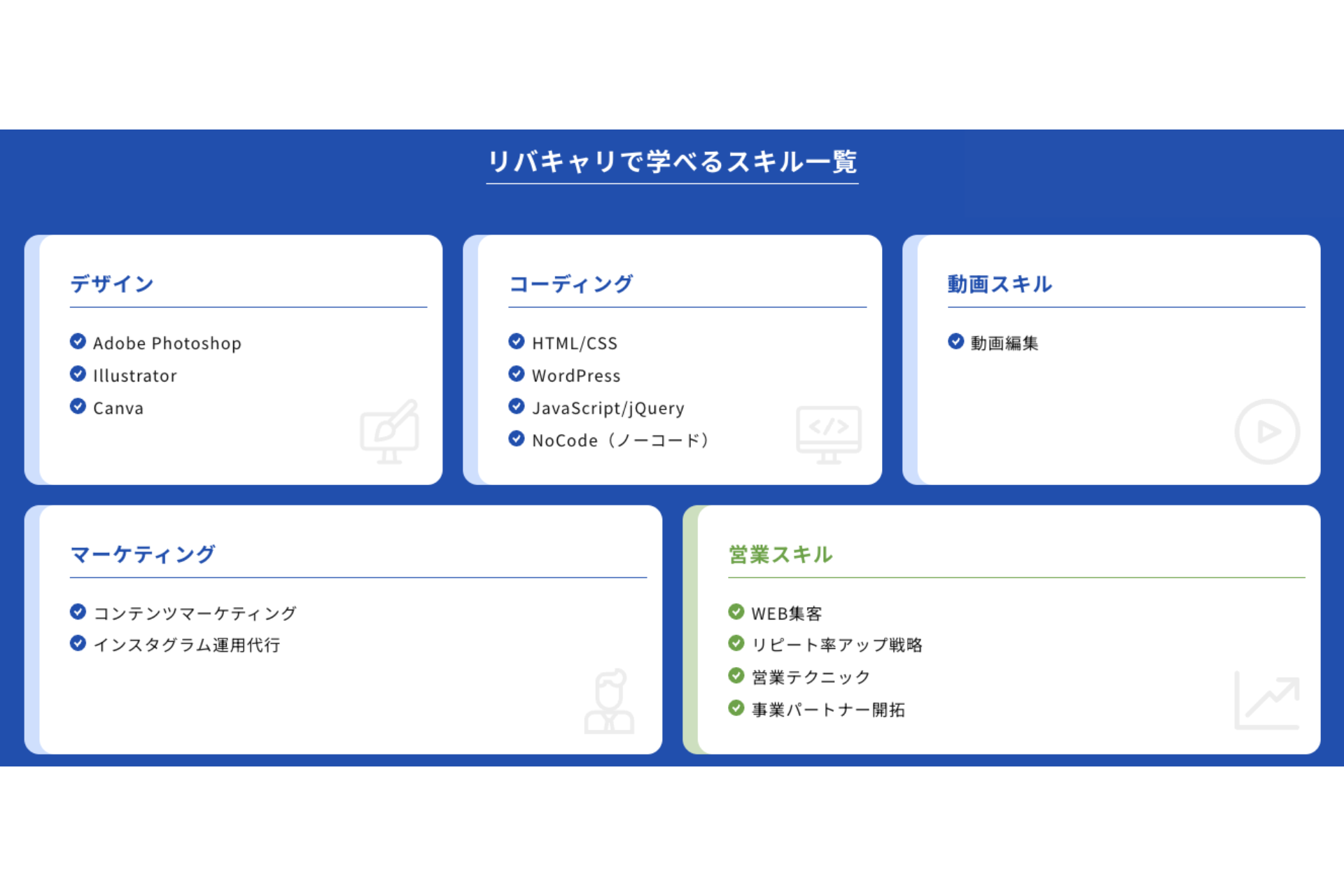The width and height of the screenshot is (1344, 896).
Task: Click the インスタグラム運用代行 item
Action: [187, 645]
